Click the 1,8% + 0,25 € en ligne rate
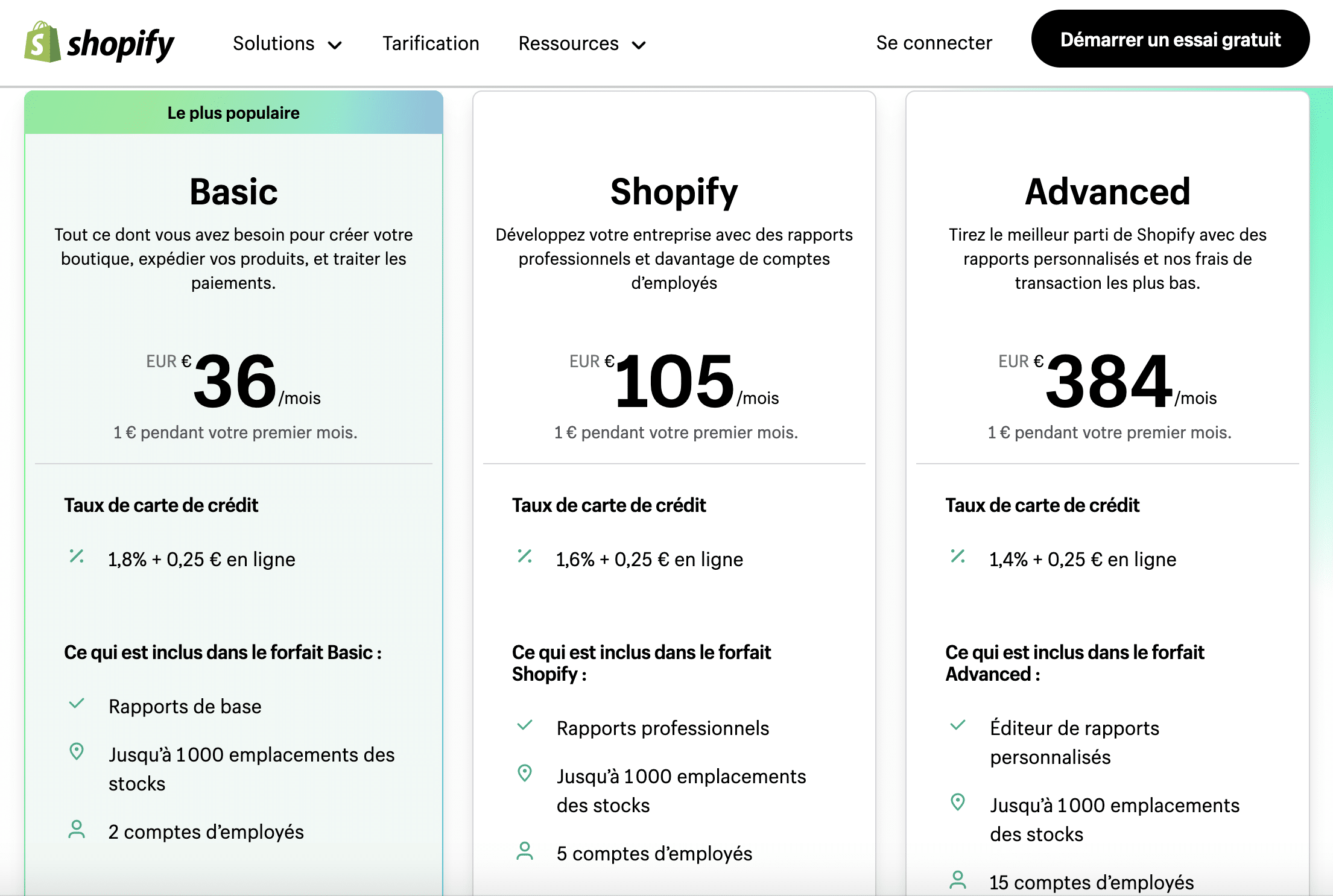This screenshot has height=896, width=1333. click(201, 560)
